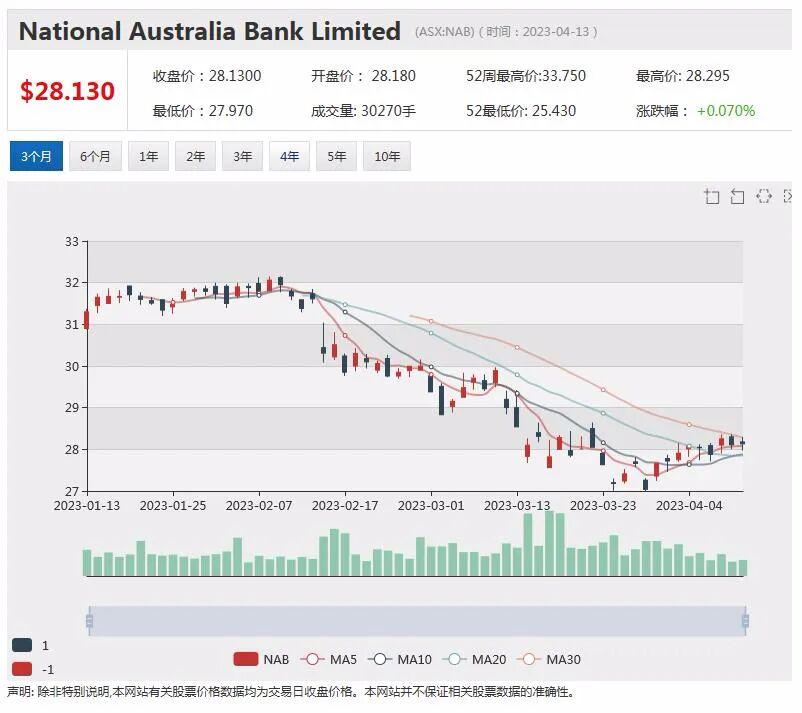This screenshot has height=713, width=802.
Task: Click the 2023-04-13 date in header
Action: [x=556, y=32]
